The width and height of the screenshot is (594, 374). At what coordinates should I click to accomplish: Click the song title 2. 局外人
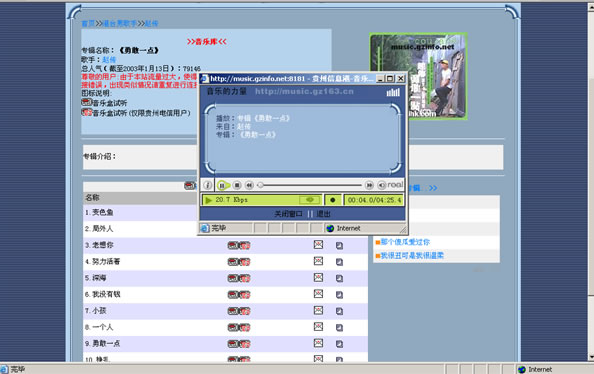[99, 228]
